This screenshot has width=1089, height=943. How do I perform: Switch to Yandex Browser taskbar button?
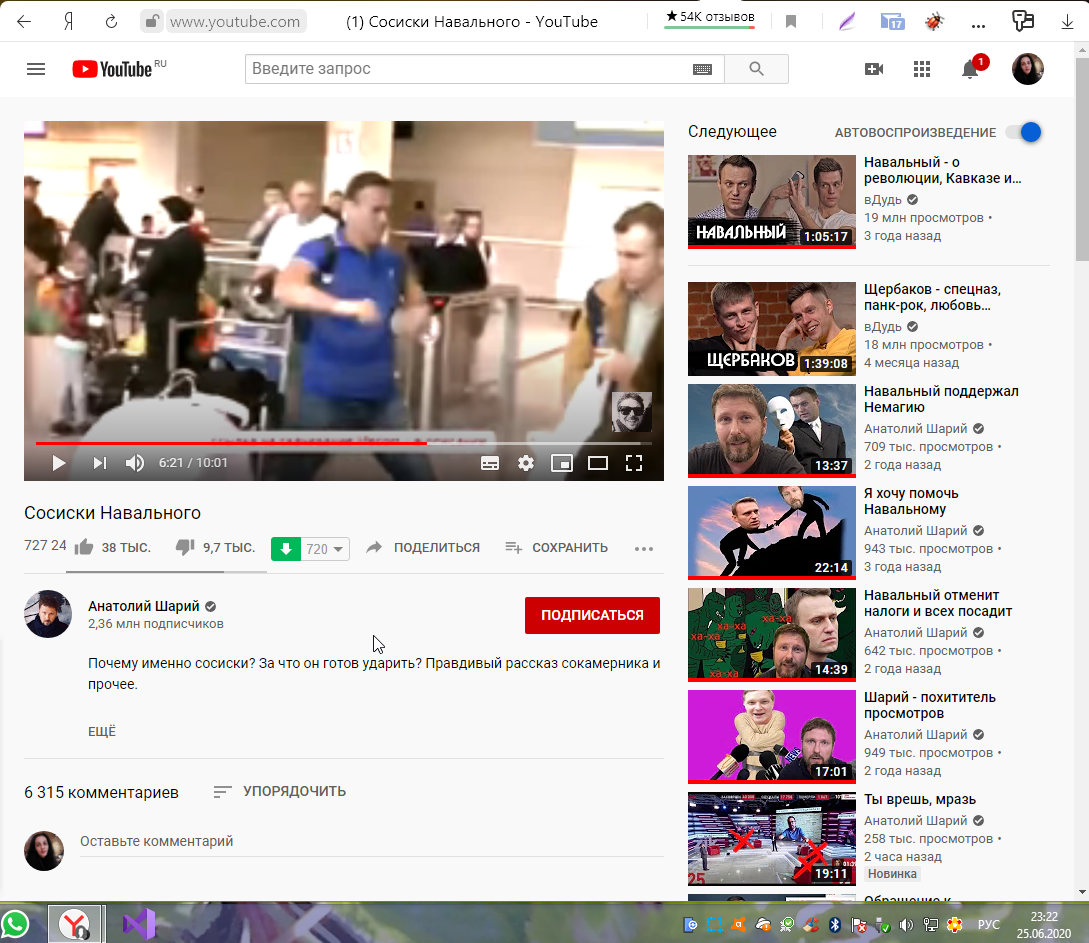[75, 924]
